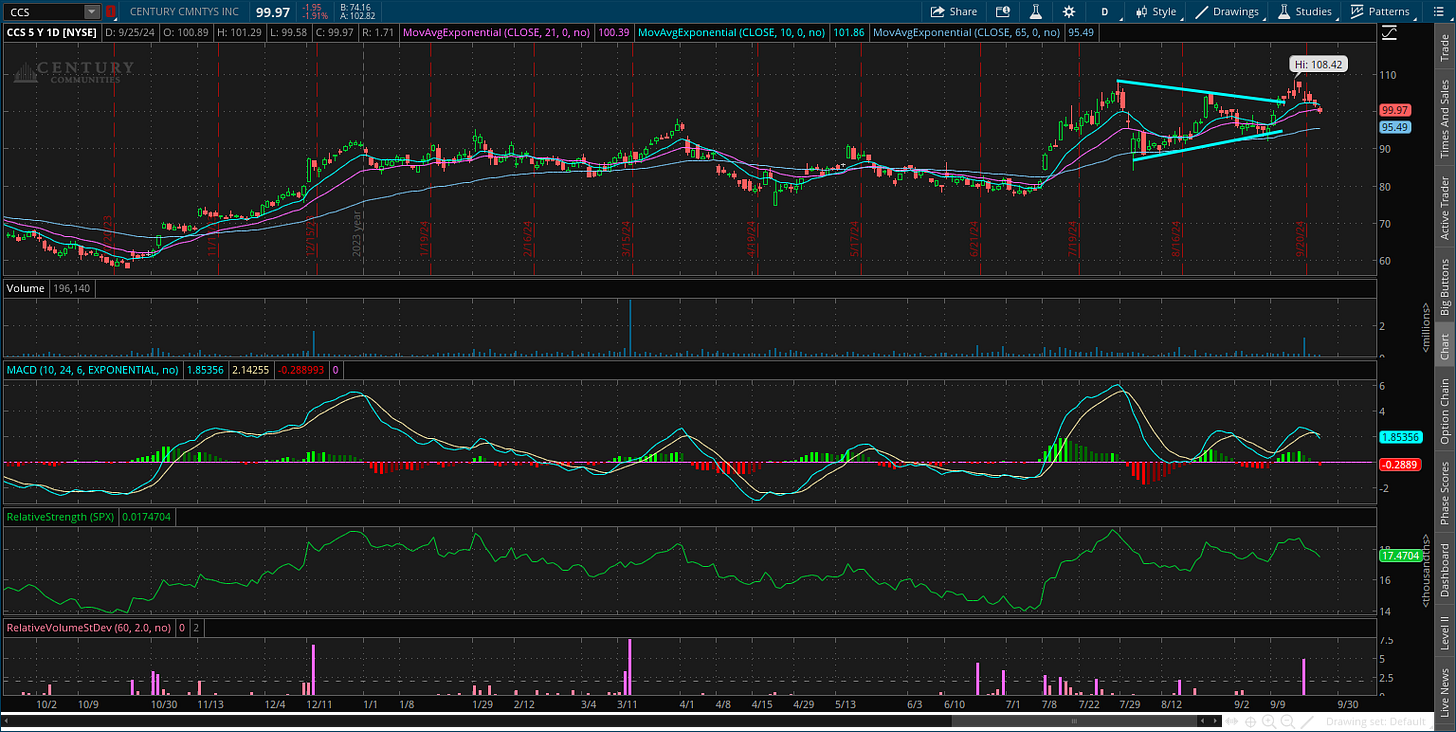Switch to the Trade sidebar tab
This screenshot has width=1456, height=732.
click(1444, 48)
